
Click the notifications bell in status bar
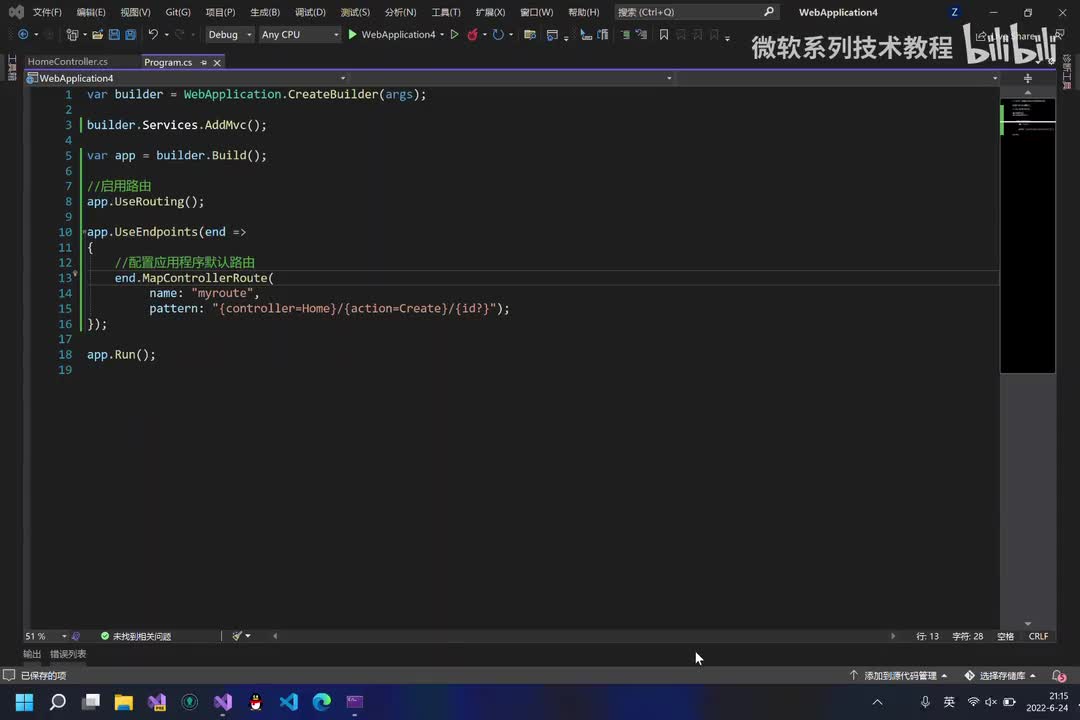1059,675
